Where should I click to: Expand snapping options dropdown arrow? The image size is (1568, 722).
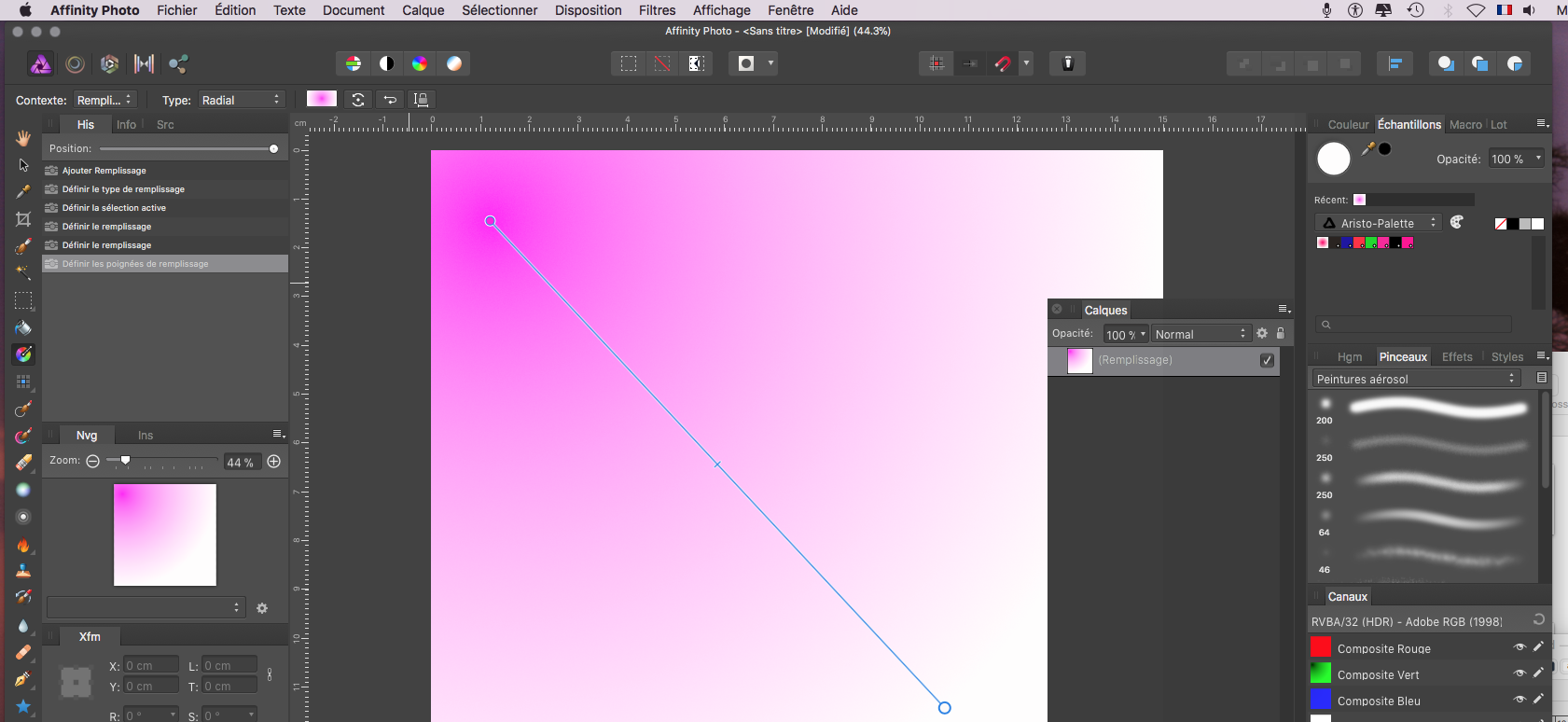click(1026, 63)
